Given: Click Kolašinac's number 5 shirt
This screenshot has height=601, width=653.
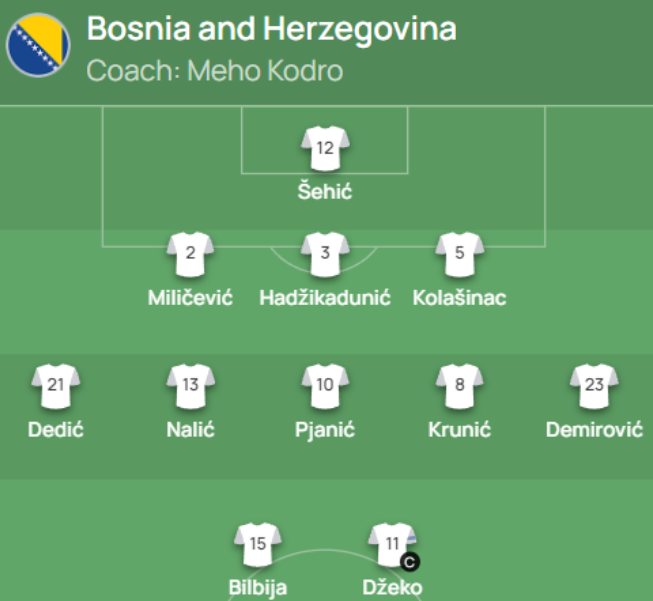Looking at the screenshot, I should click(460, 254).
